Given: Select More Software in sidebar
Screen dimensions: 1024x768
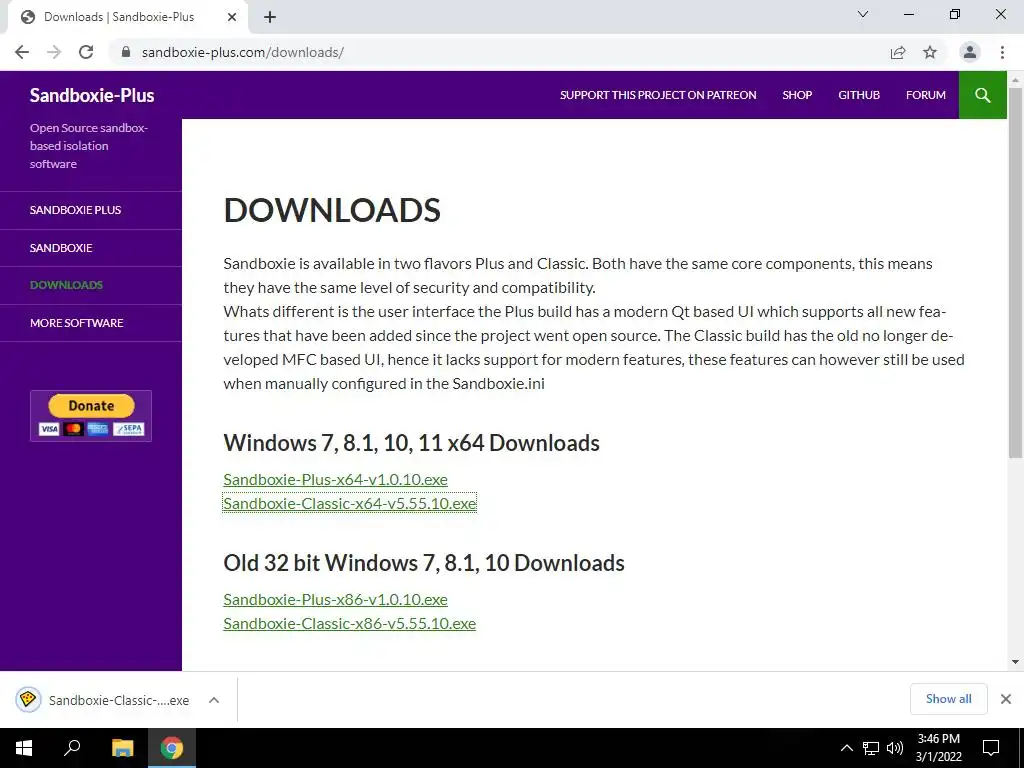Looking at the screenshot, I should (x=91, y=323).
